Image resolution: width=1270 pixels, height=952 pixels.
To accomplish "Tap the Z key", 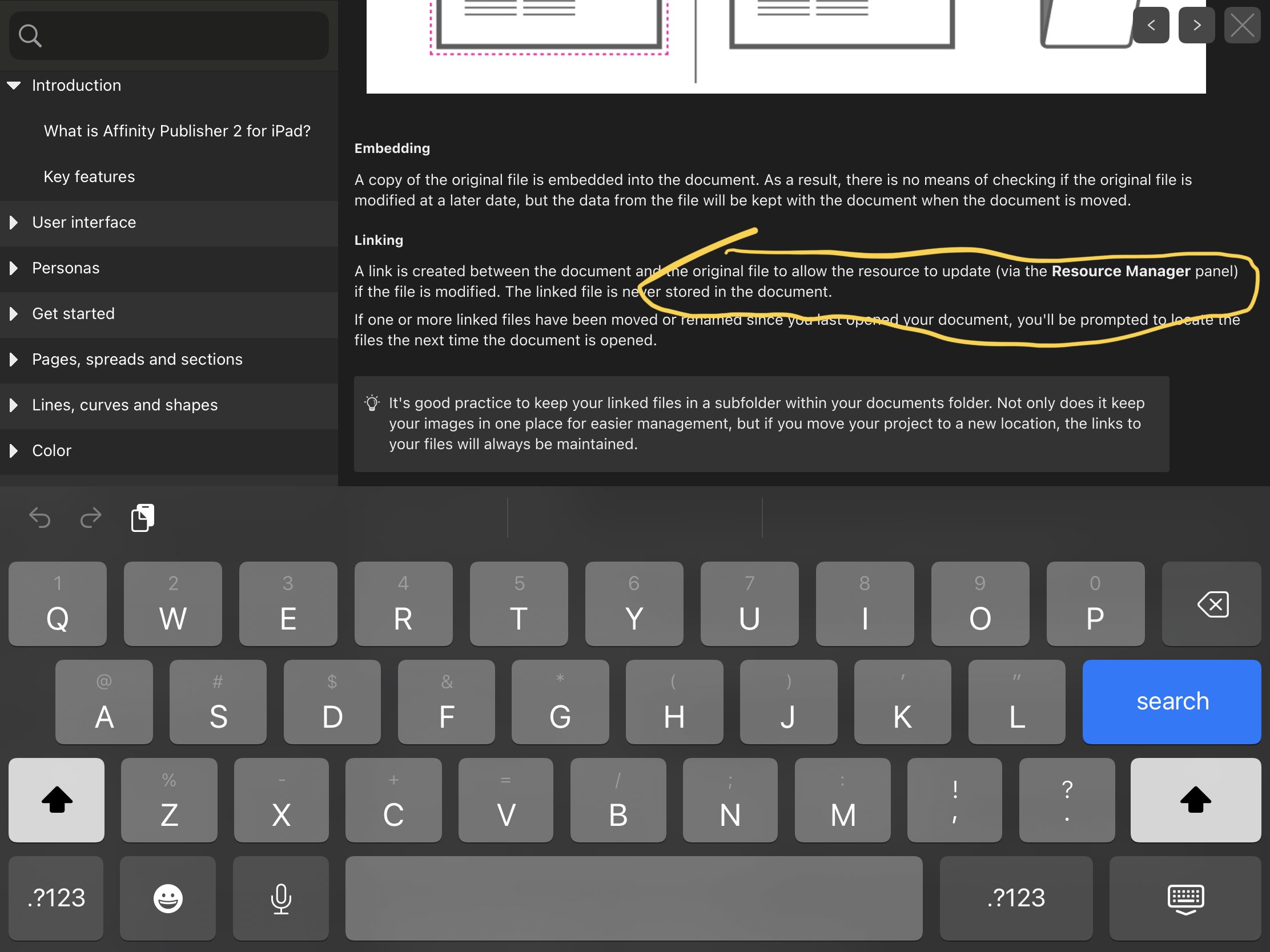I will pyautogui.click(x=170, y=800).
